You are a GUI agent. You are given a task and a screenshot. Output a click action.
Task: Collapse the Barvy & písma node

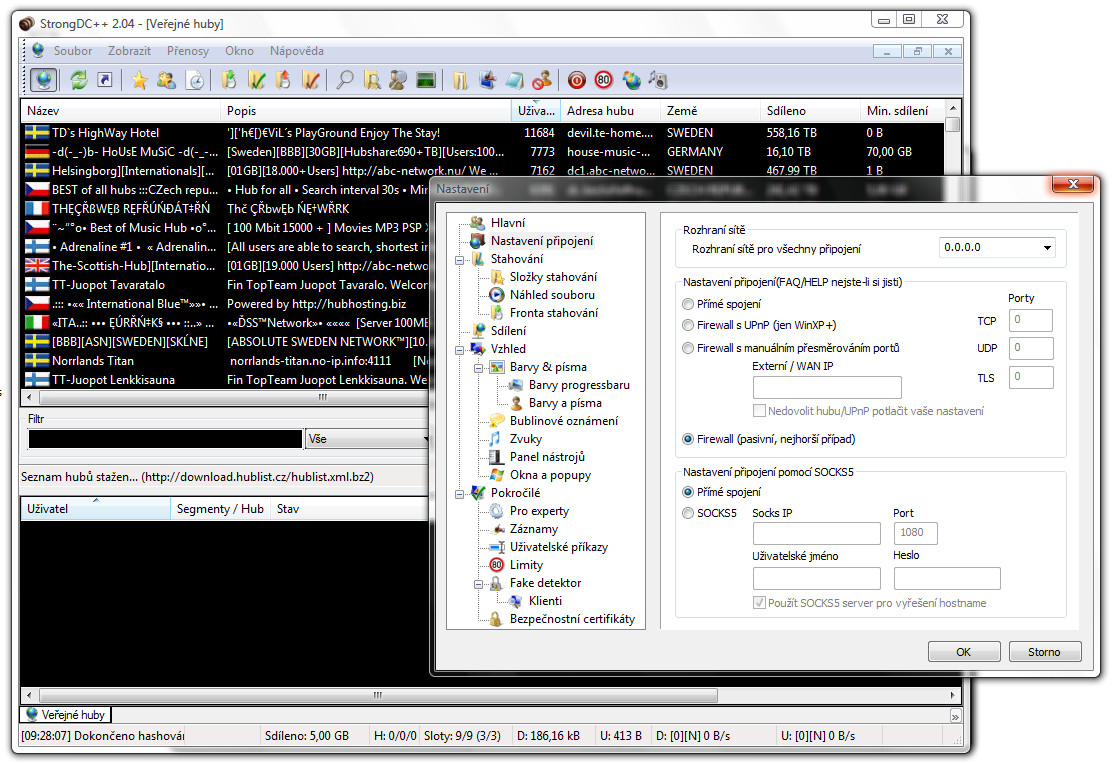pyautogui.click(x=479, y=368)
